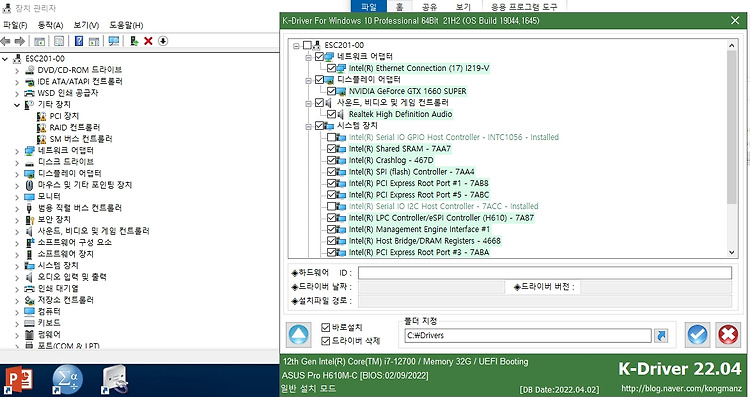Select the RAID 컨트롤러 warning device
Image resolution: width=750 pixels, height=397 pixels.
click(75, 127)
